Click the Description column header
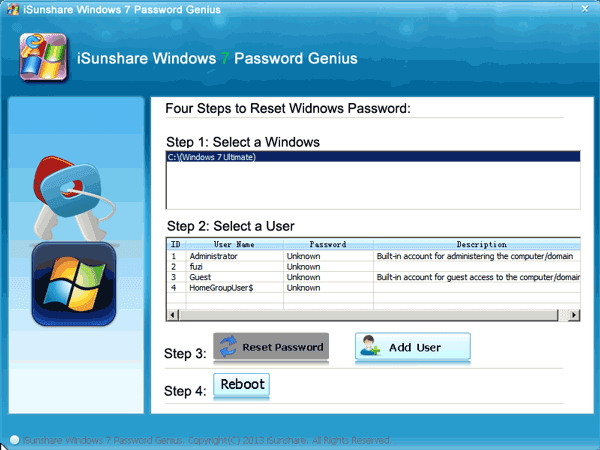This screenshot has height=450, width=600. (477, 244)
